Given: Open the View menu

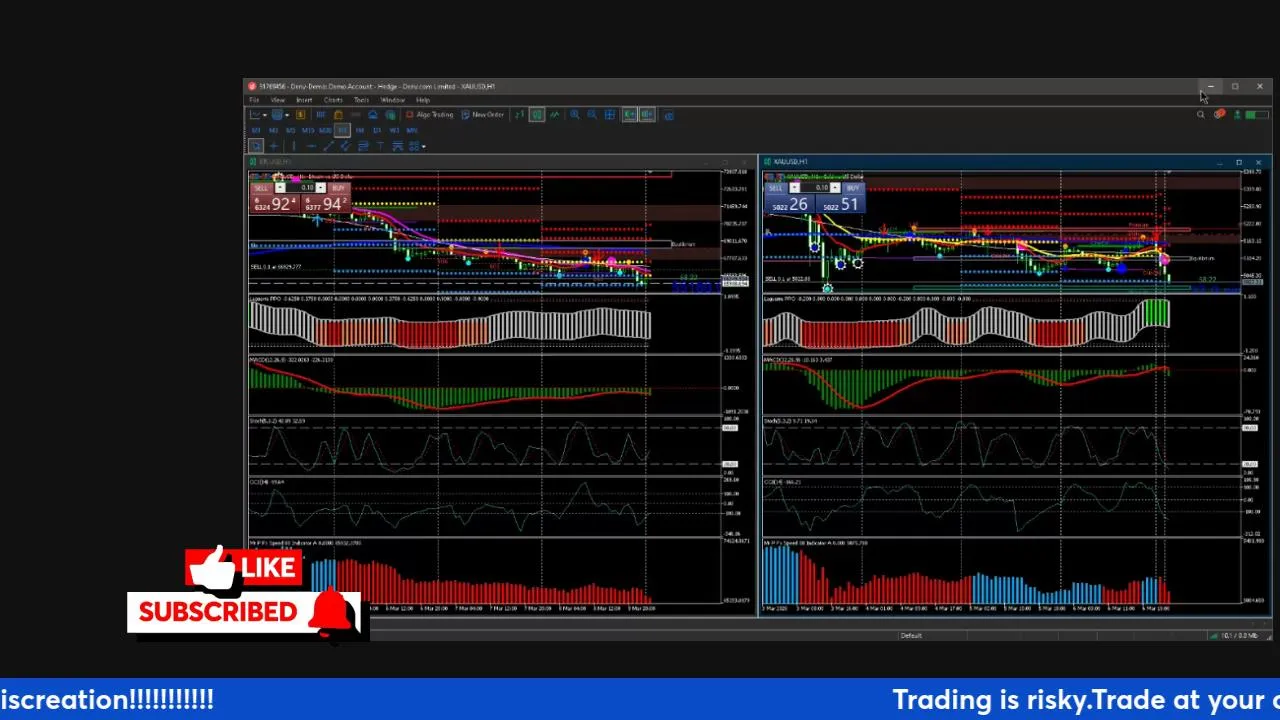Looking at the screenshot, I should [277, 100].
